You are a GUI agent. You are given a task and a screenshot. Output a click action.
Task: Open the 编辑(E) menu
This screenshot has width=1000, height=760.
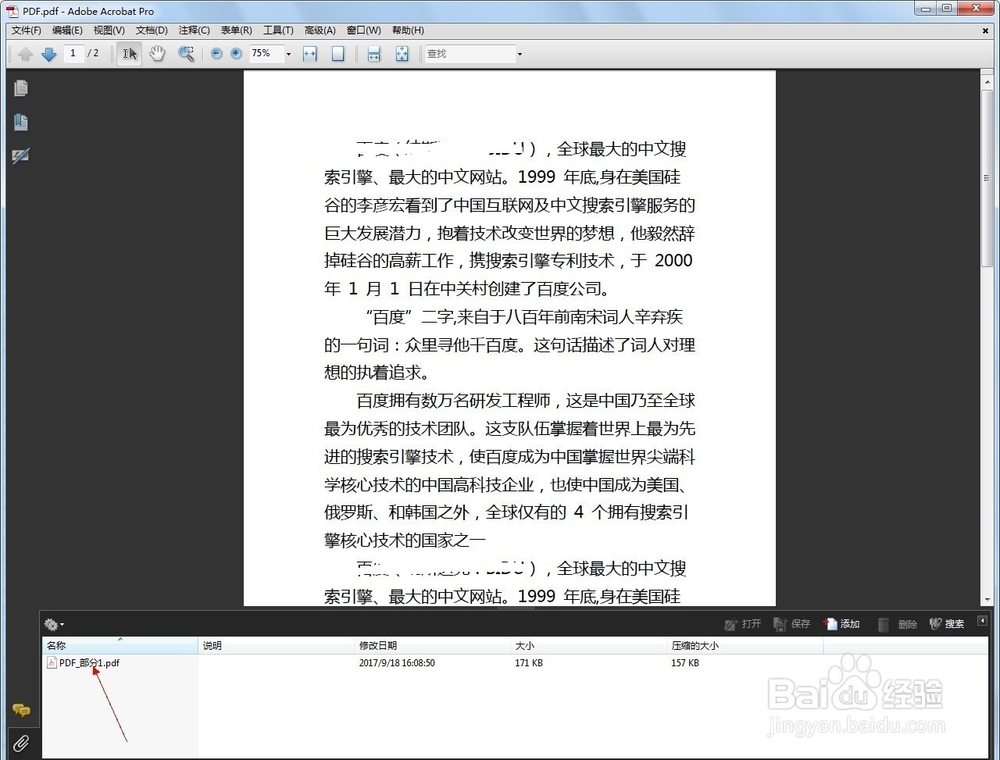(x=67, y=30)
